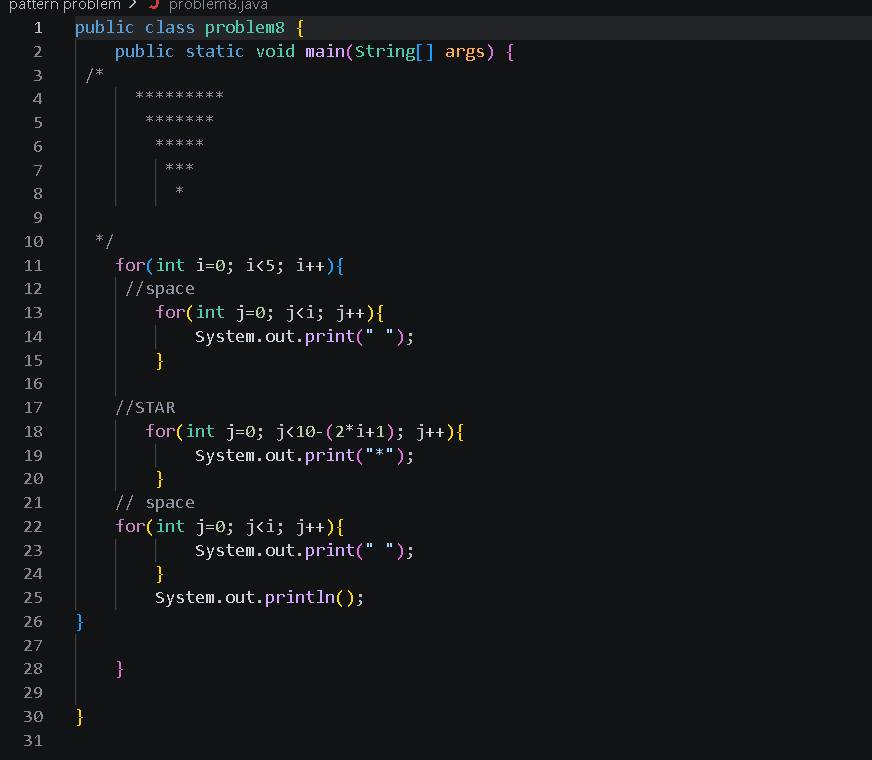Click the '*/' comment closer on line 10
This screenshot has height=760, width=872.
[x=105, y=241]
